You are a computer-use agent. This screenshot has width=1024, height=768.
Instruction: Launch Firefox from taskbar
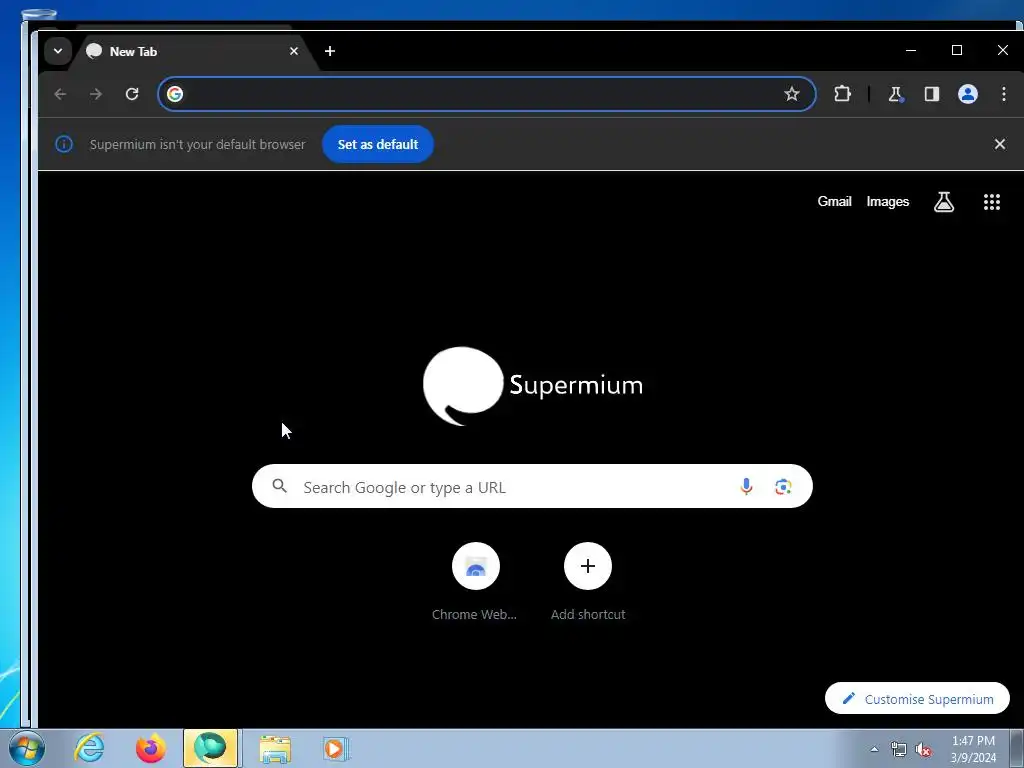[150, 748]
